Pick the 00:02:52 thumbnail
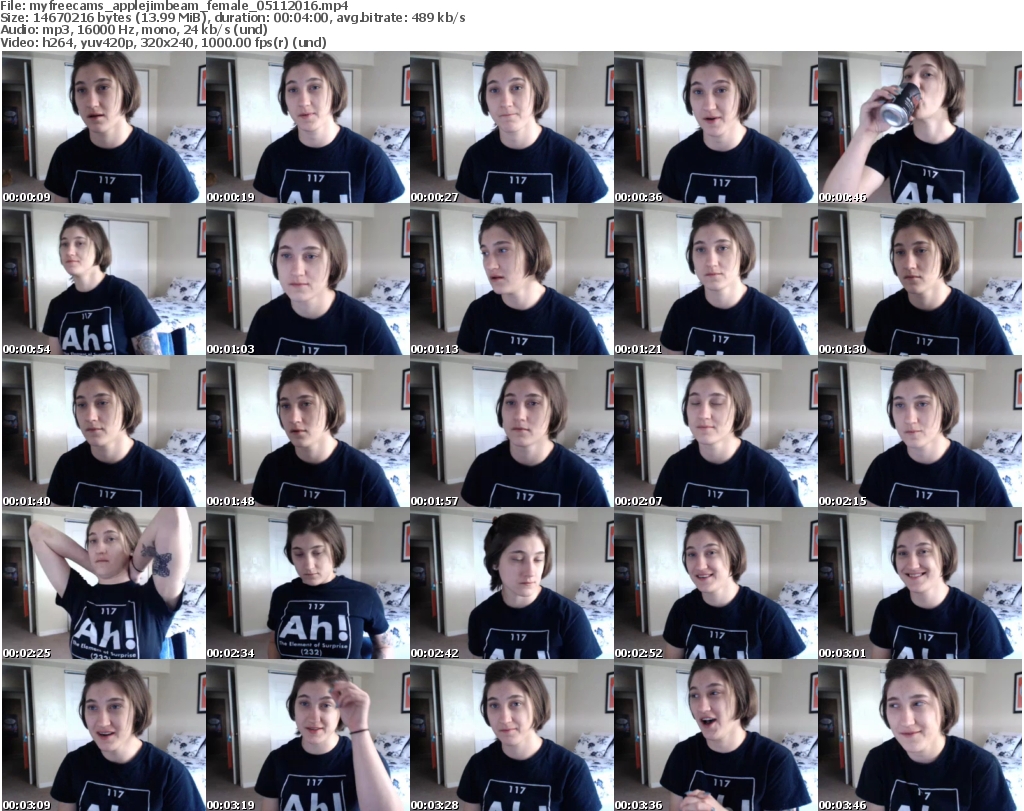The width and height of the screenshot is (1024, 811). 715,584
